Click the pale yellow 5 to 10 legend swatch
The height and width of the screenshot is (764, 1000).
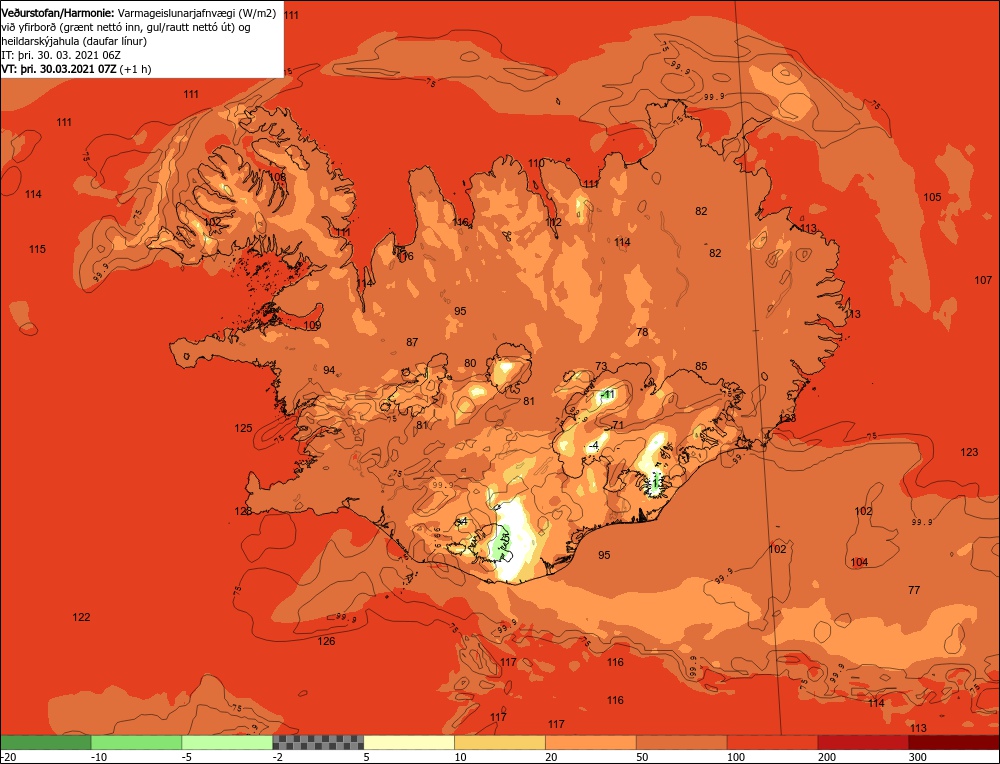pyautogui.click(x=409, y=742)
